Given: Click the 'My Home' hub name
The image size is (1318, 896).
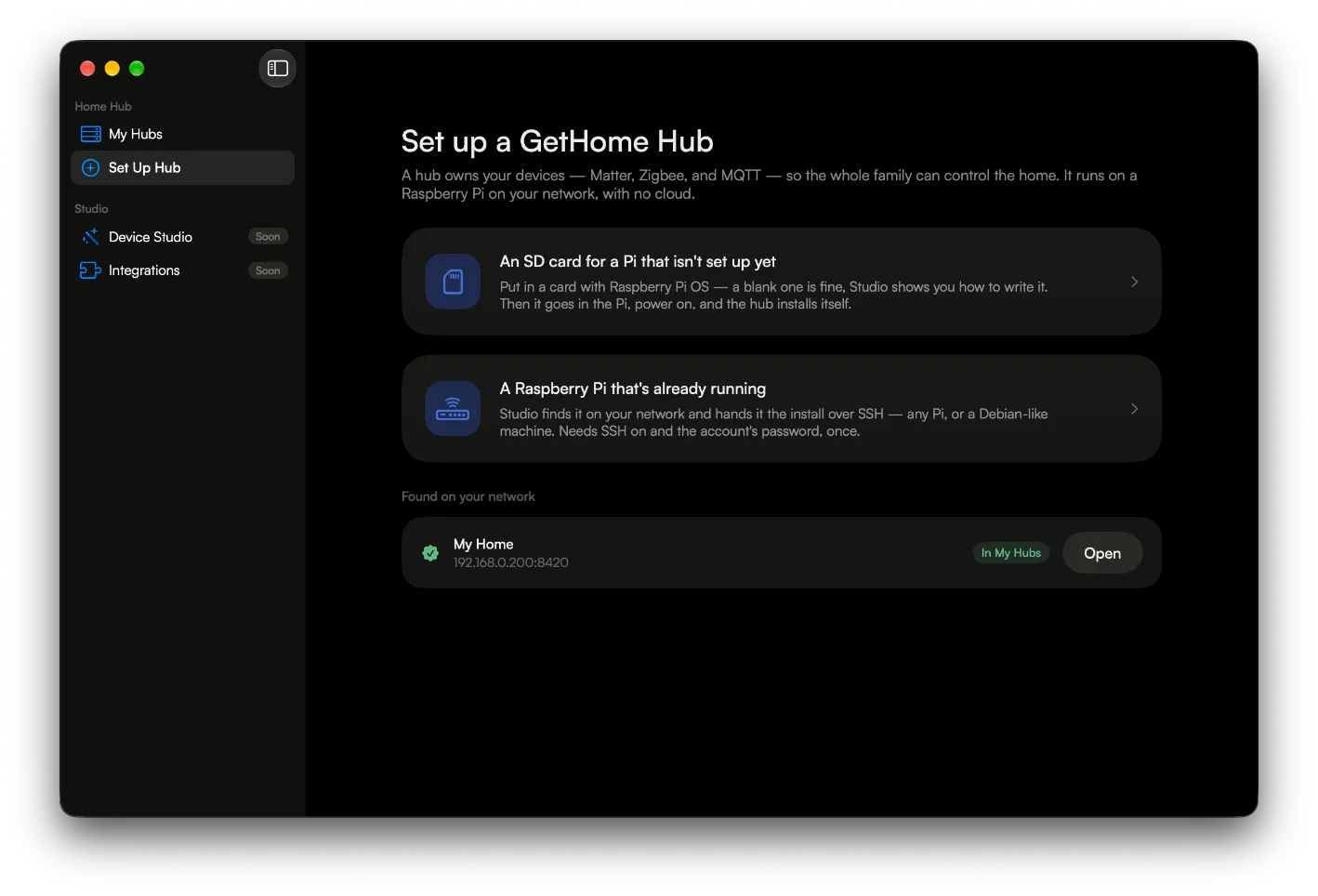Looking at the screenshot, I should pos(483,545).
